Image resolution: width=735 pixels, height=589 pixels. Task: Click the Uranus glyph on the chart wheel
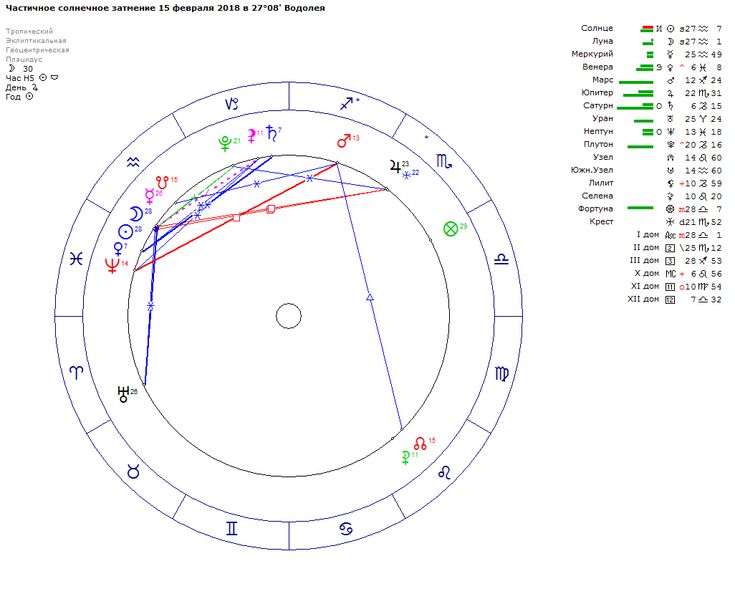124,394
